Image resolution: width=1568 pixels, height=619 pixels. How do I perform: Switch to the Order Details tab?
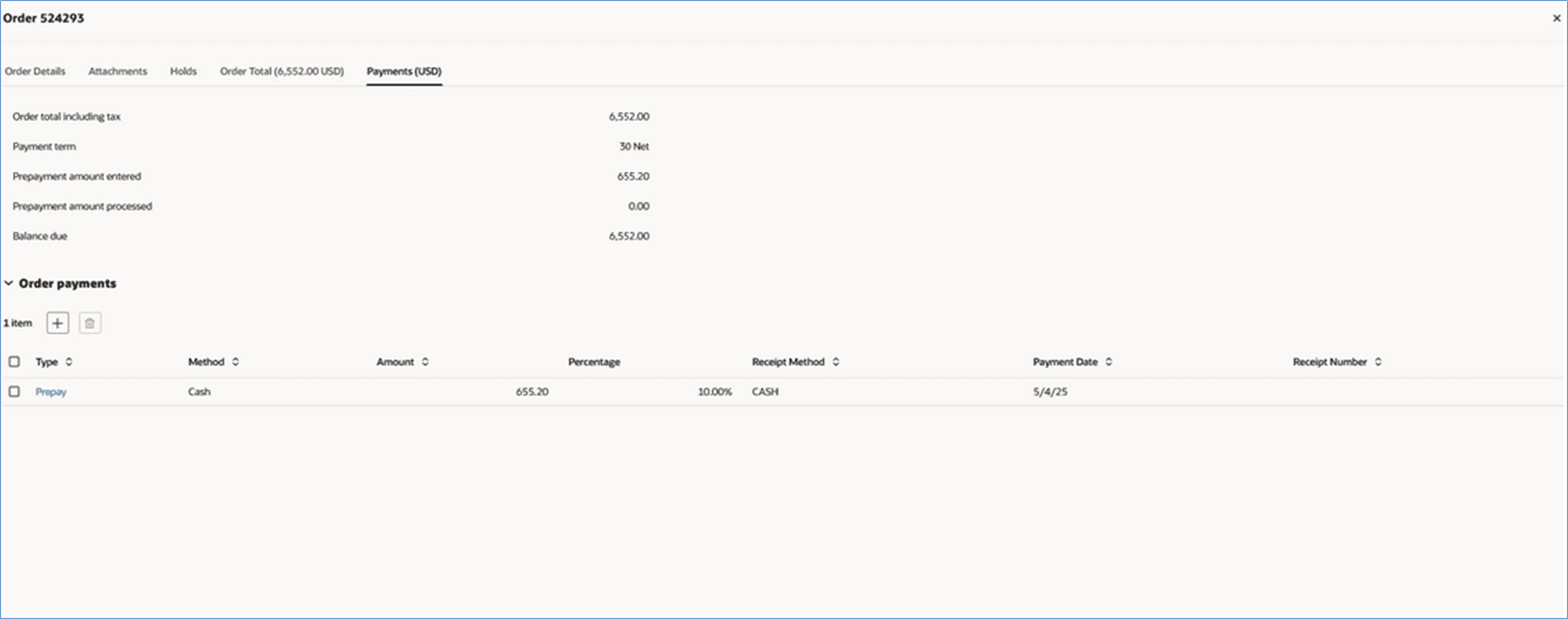click(35, 71)
